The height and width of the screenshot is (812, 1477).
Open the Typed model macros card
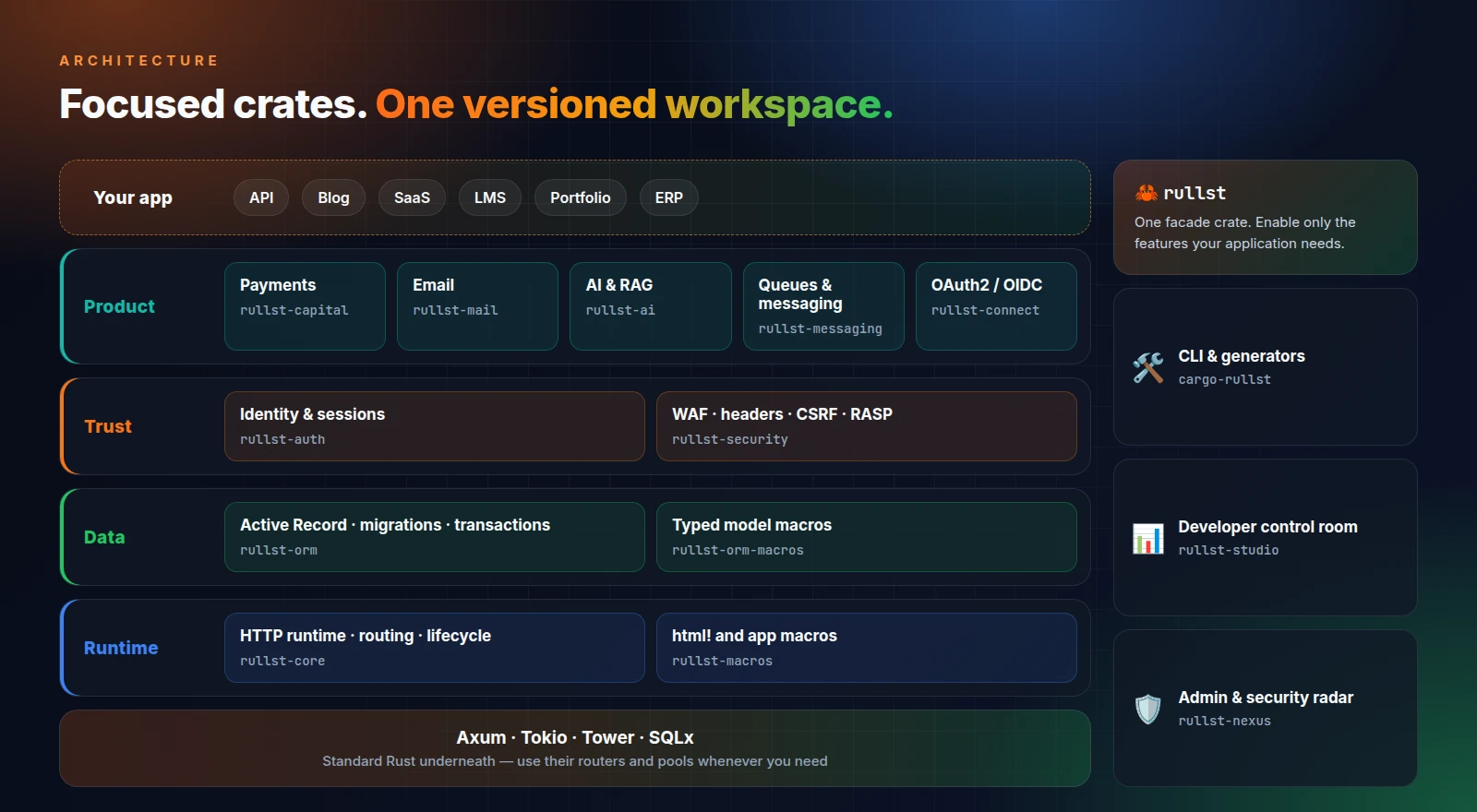click(x=867, y=537)
